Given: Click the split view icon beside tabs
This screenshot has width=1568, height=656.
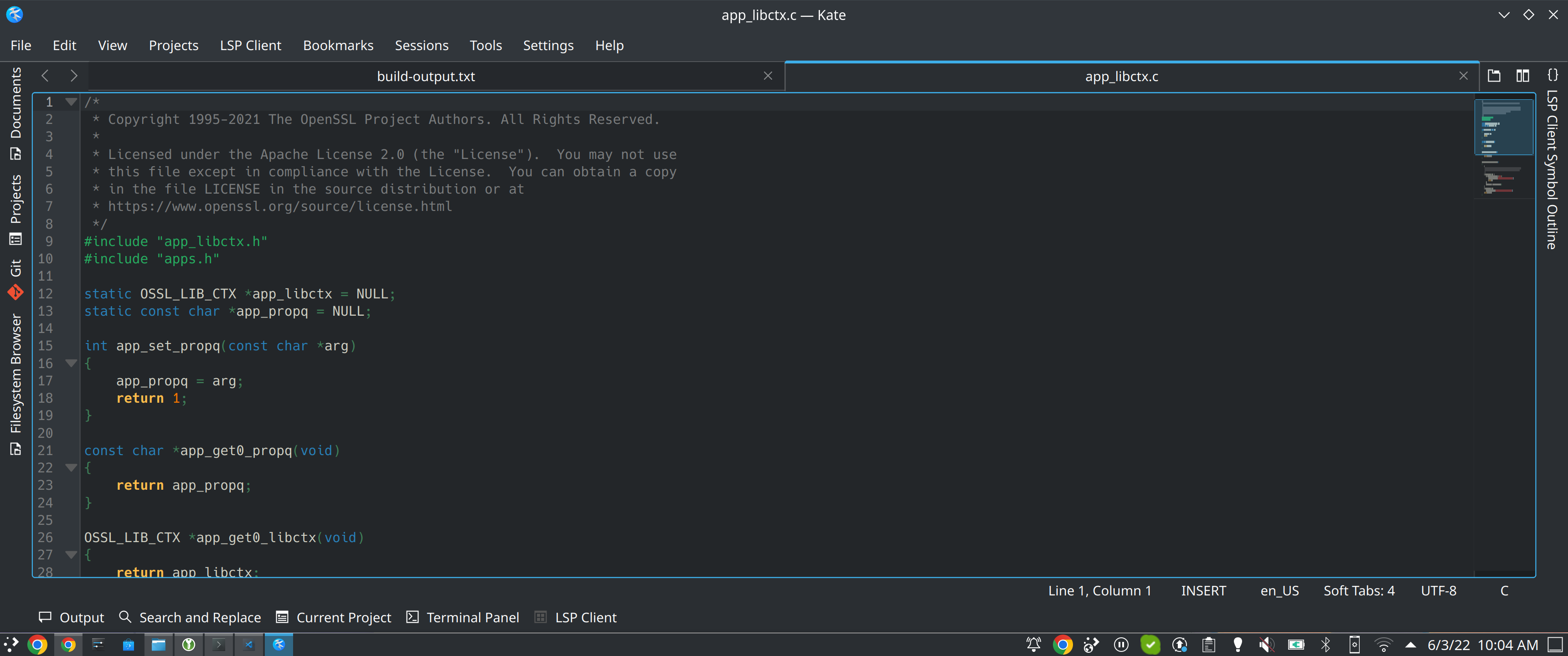Looking at the screenshot, I should point(1522,76).
